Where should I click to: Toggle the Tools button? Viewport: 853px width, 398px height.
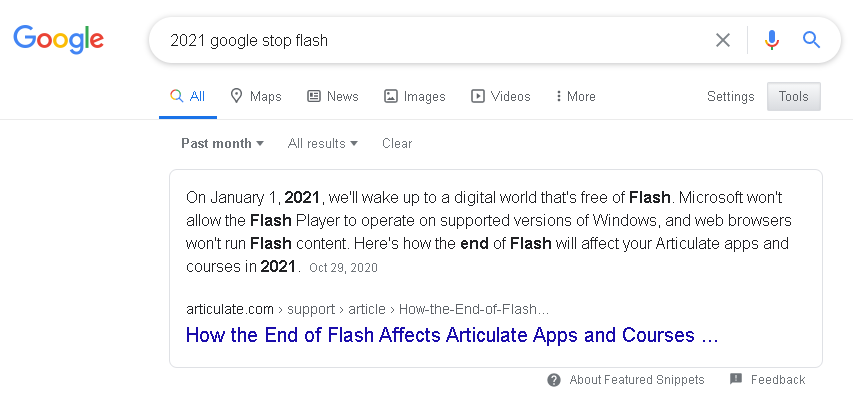click(794, 96)
